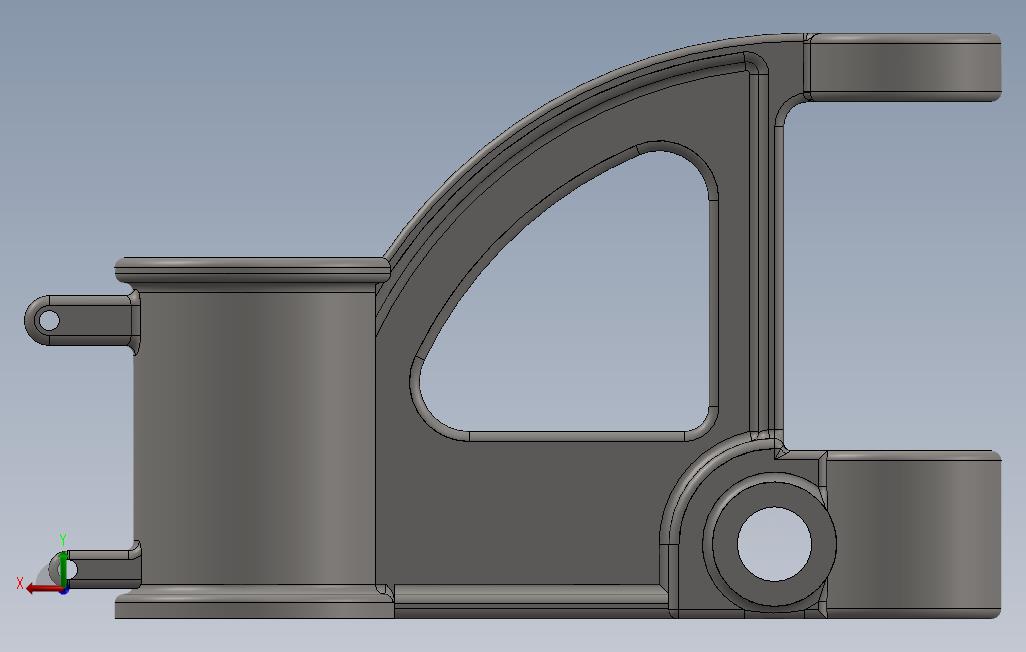Image resolution: width=1026 pixels, height=652 pixels.
Task: Select the upper right cylindrical arm face
Action: pos(905,68)
